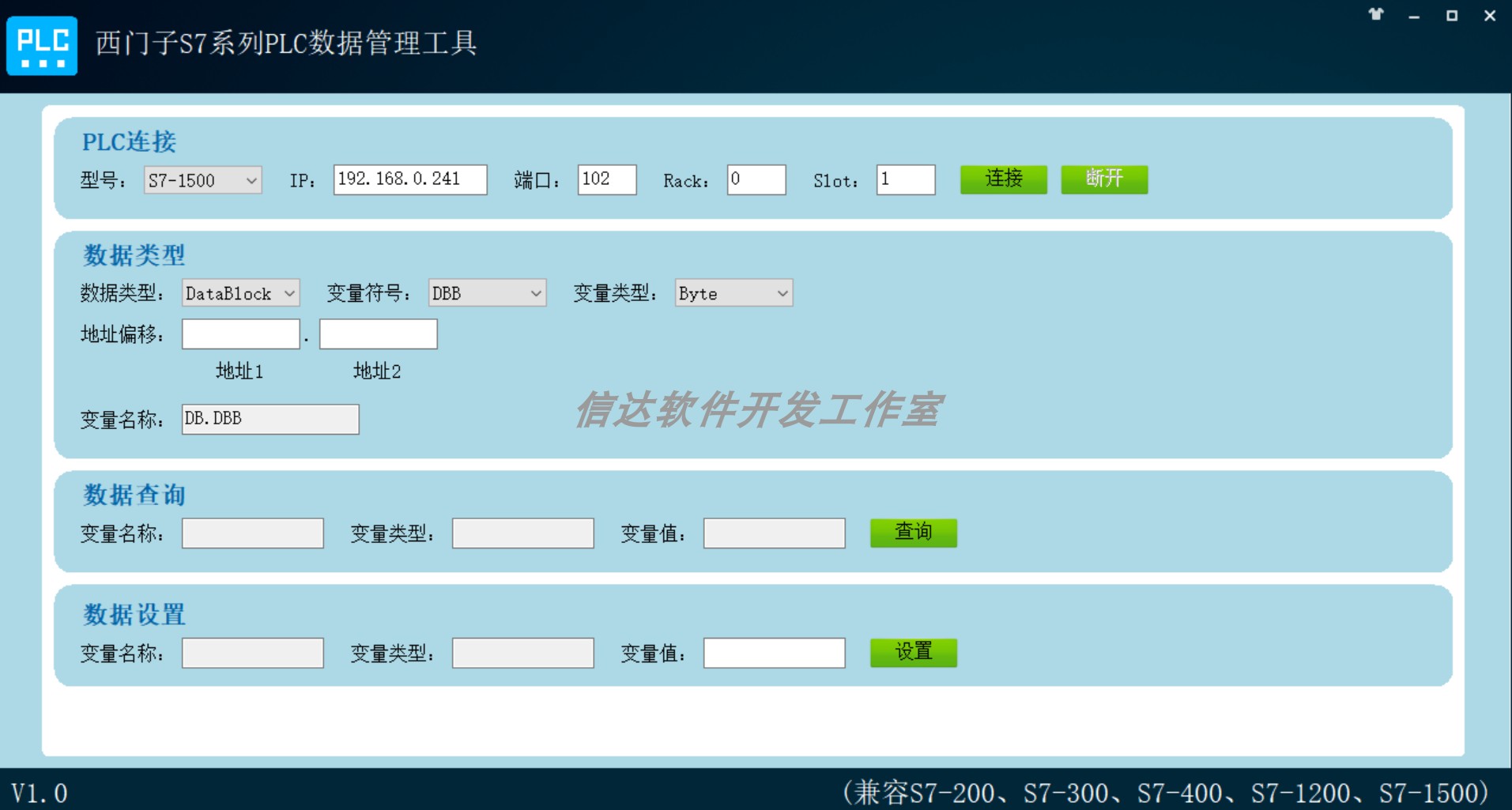Click 数据设置 变量名称 field

pyautogui.click(x=253, y=653)
